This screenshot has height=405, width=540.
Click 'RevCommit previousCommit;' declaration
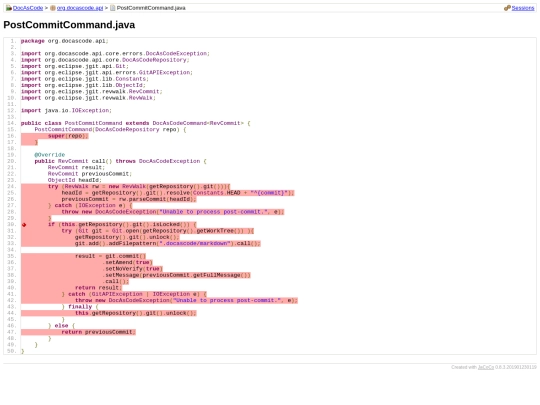pos(90,174)
